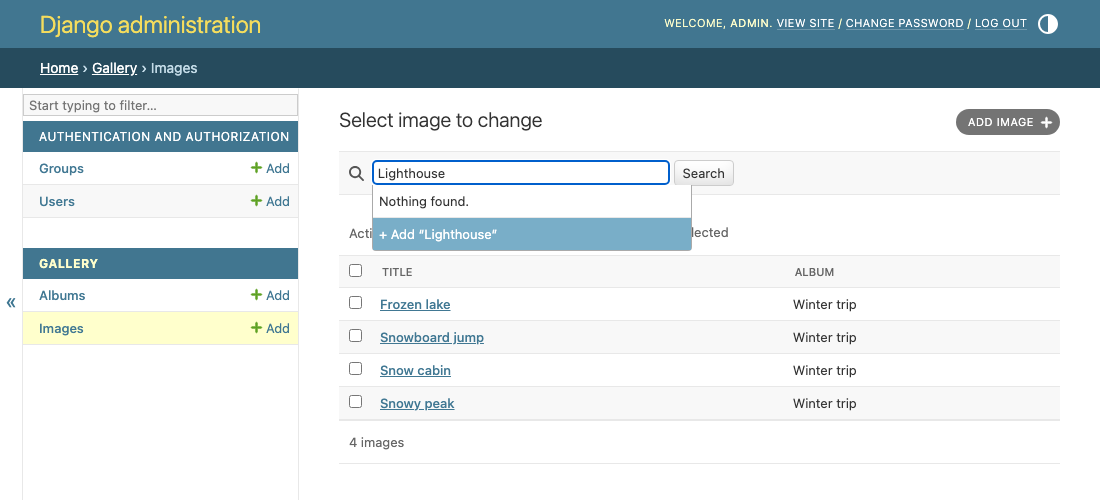Click the LOG OUT link
This screenshot has height=500, width=1100.
1000,23
